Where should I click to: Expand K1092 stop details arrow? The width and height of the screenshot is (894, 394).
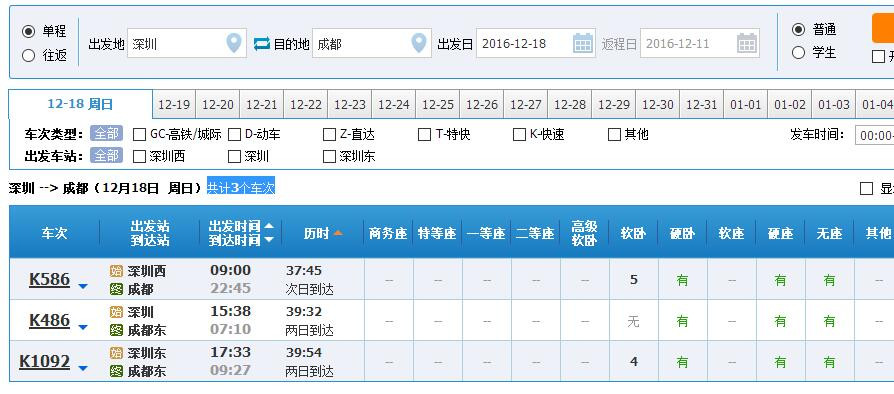(x=83, y=368)
